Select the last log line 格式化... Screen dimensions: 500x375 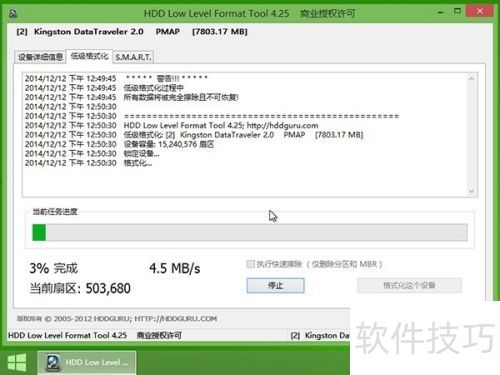coord(88,163)
